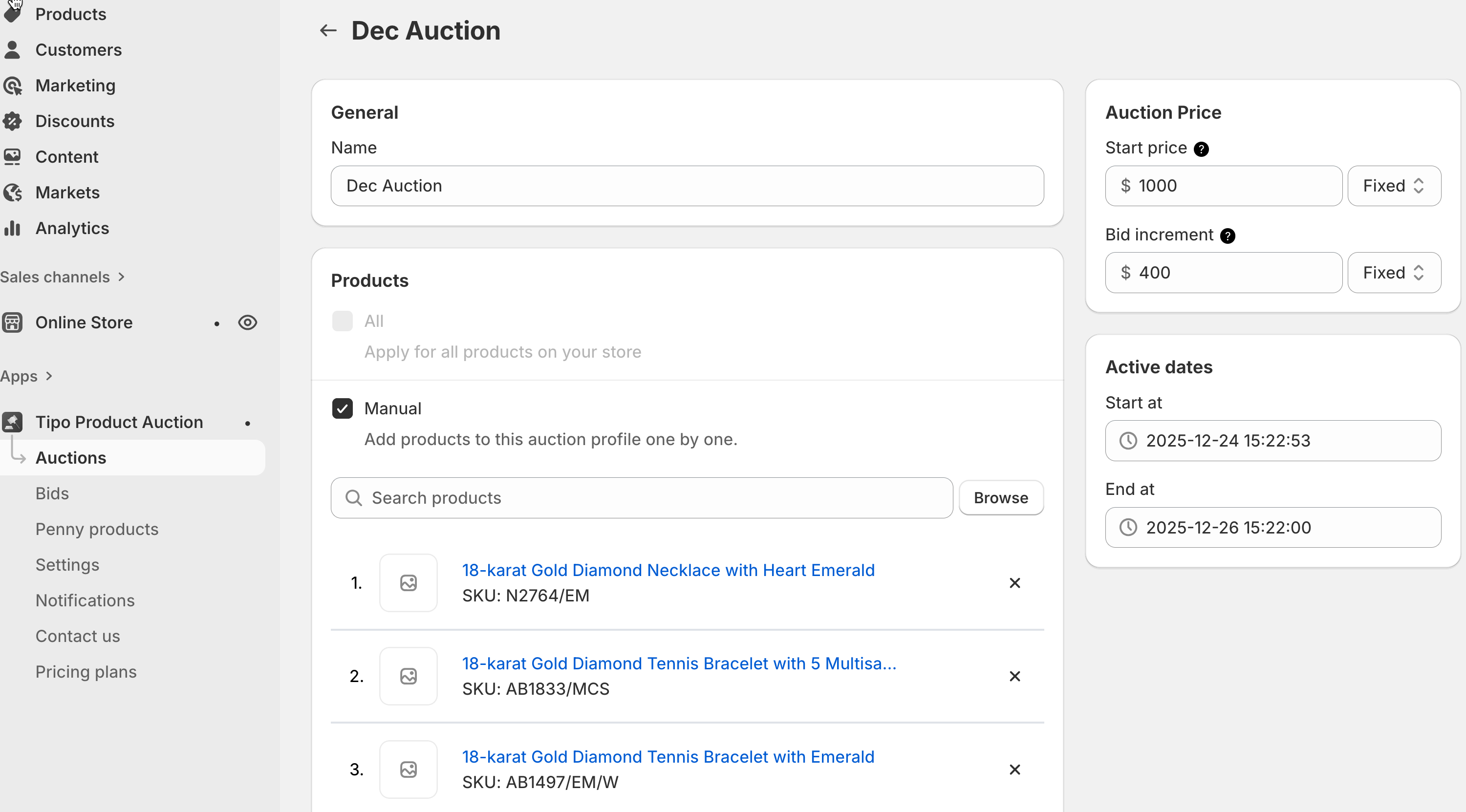
Task: Click the necklace product image thumbnail
Action: click(408, 583)
